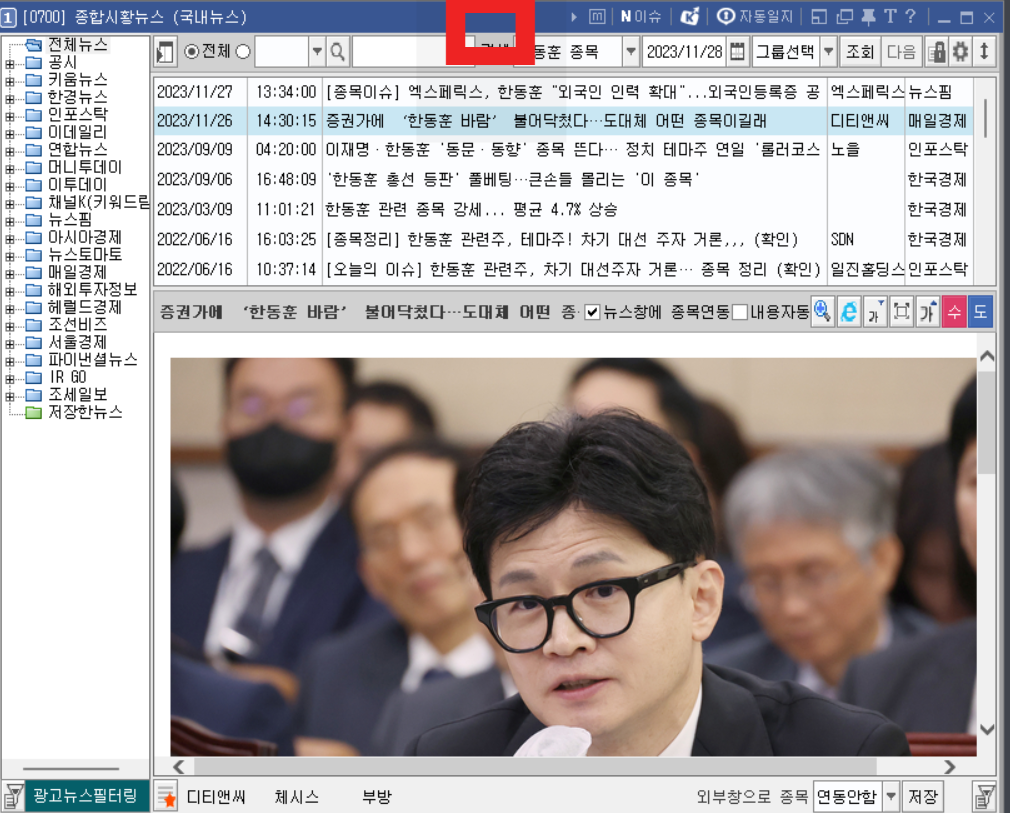Open the calendar icon next to 2023/11/28
The width and height of the screenshot is (1010, 813).
[x=737, y=52]
